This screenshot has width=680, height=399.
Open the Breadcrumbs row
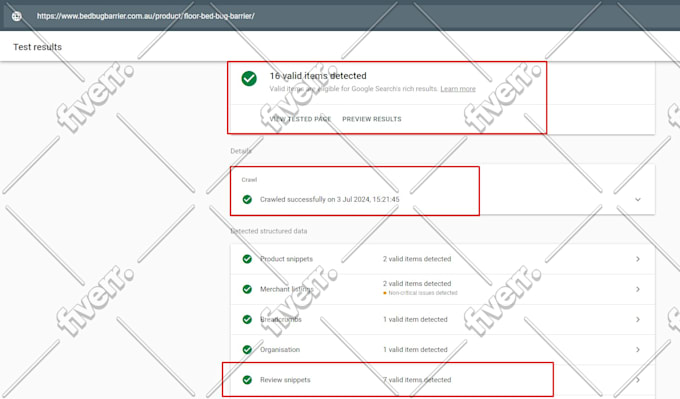[x=442, y=320]
